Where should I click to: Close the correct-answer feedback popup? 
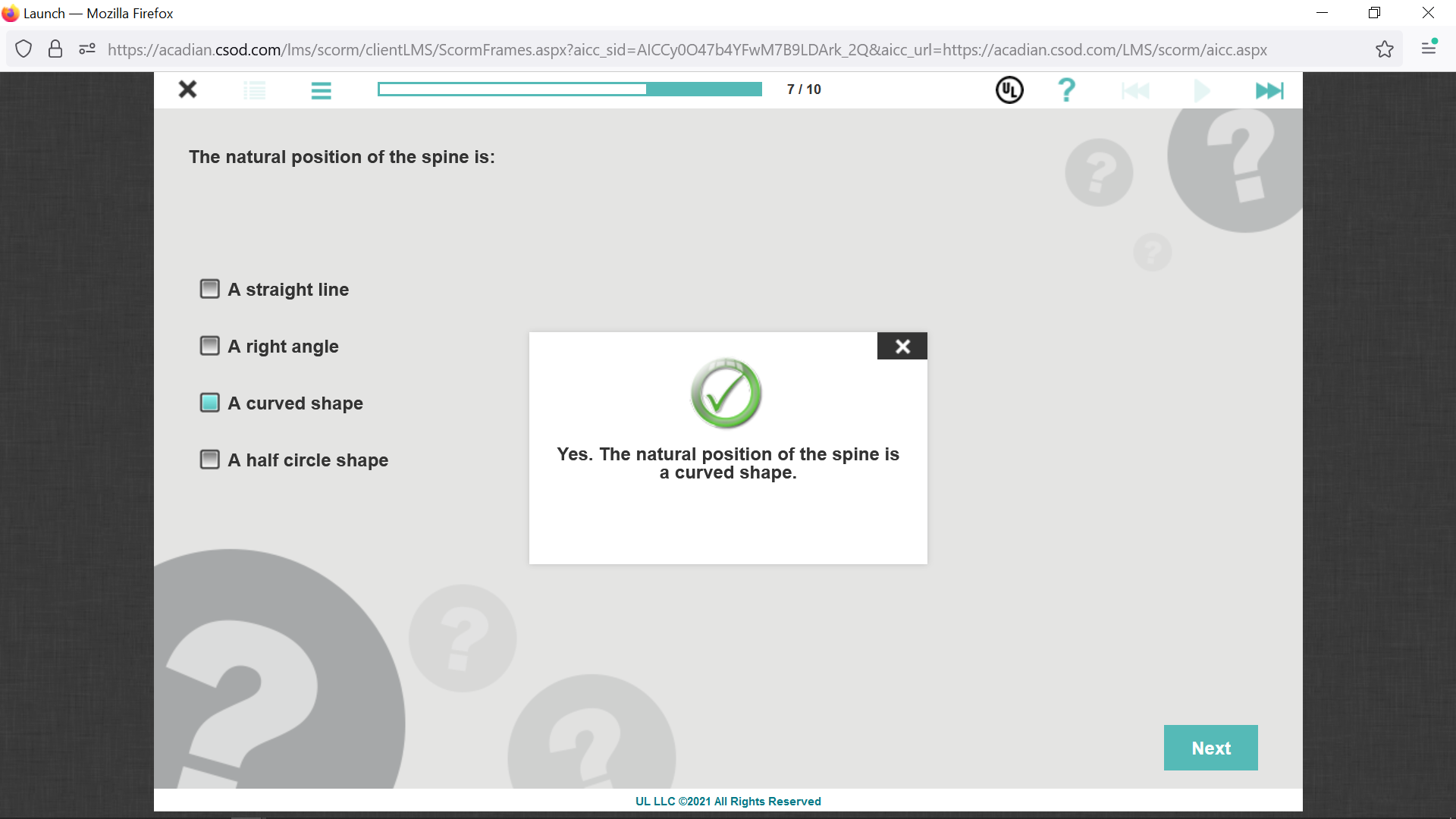[x=902, y=347]
